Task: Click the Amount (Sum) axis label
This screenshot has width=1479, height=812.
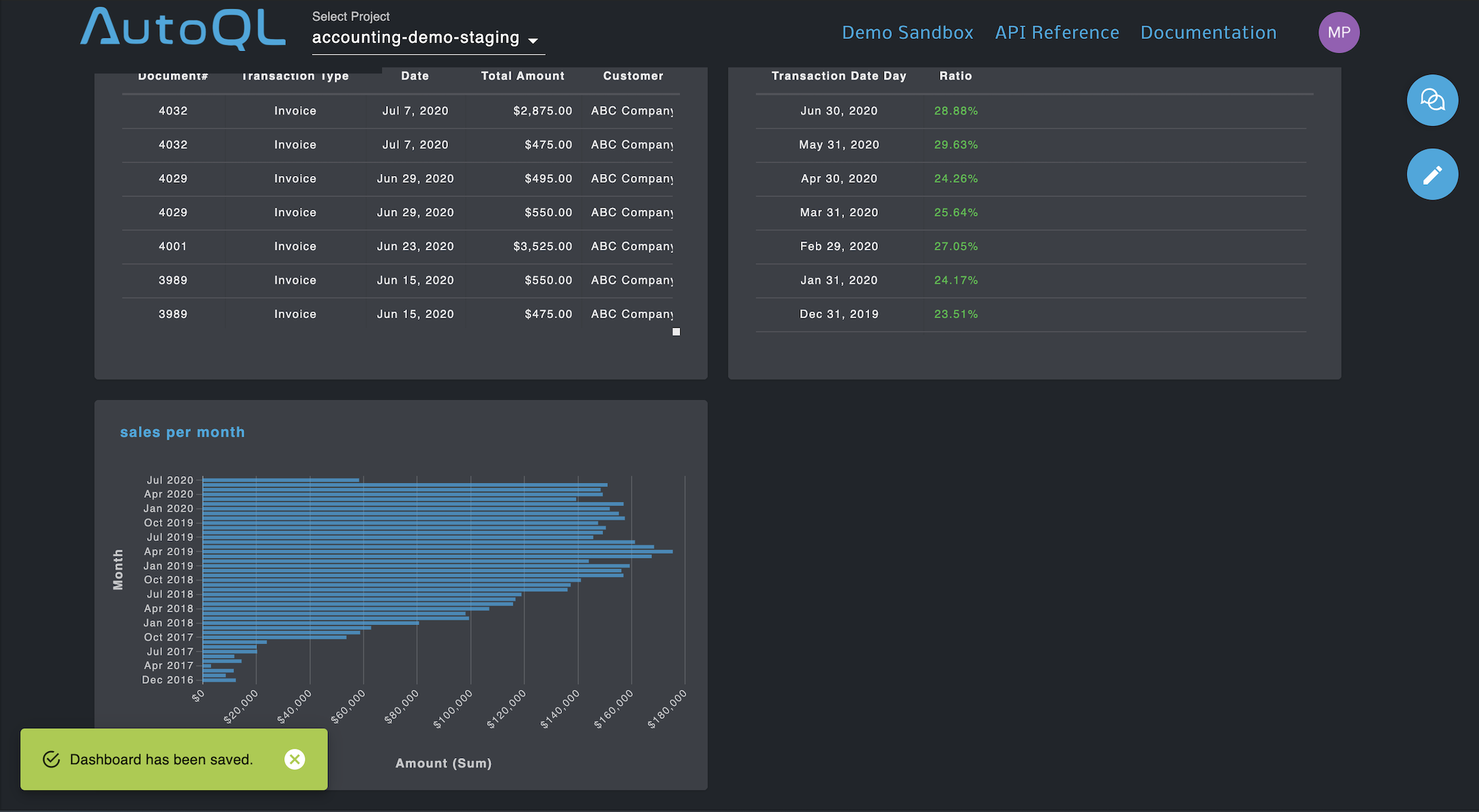Action: [x=443, y=763]
